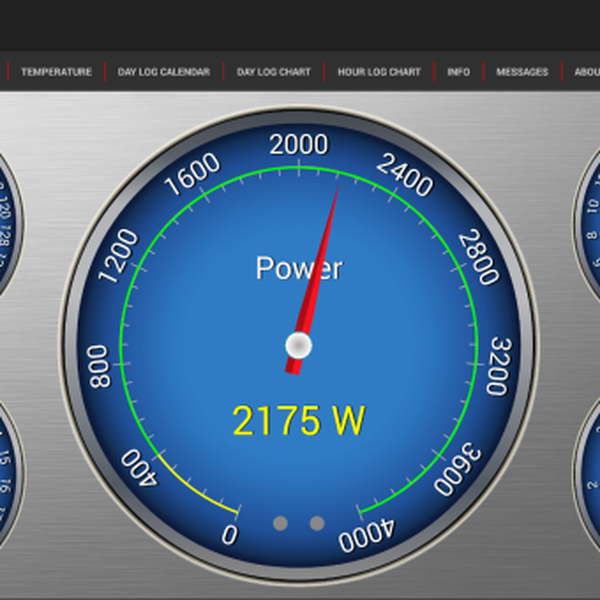Click the white center hub of needle
The height and width of the screenshot is (600, 600).
pyautogui.click(x=298, y=346)
